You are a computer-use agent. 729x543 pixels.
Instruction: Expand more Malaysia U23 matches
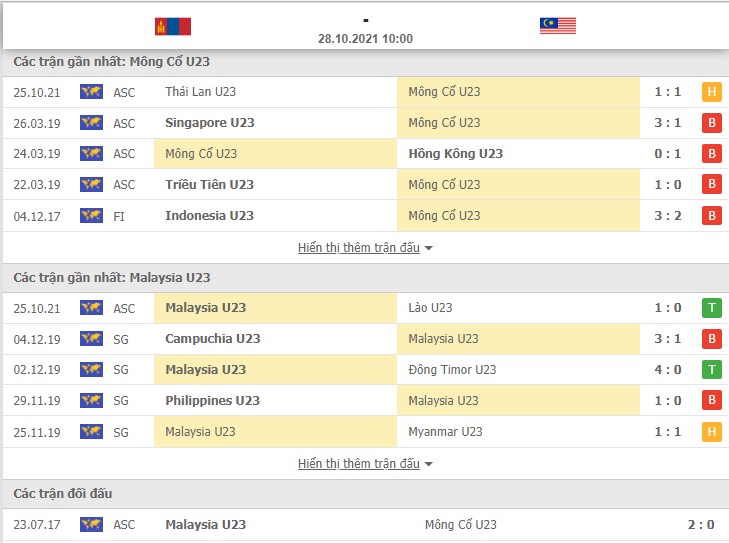click(x=359, y=464)
